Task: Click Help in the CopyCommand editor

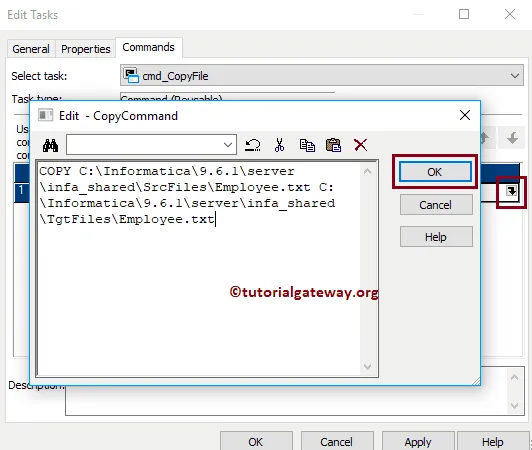Action: [x=436, y=237]
